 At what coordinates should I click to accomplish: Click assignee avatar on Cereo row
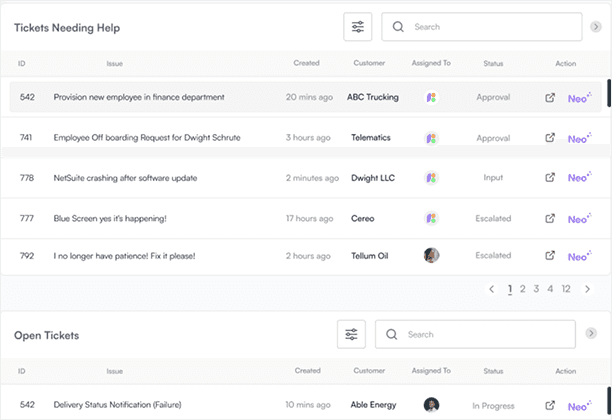431,218
